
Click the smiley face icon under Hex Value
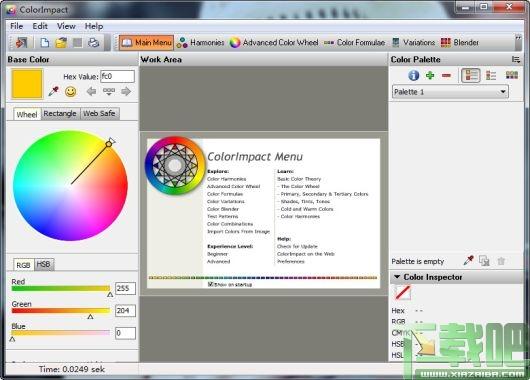click(x=71, y=92)
